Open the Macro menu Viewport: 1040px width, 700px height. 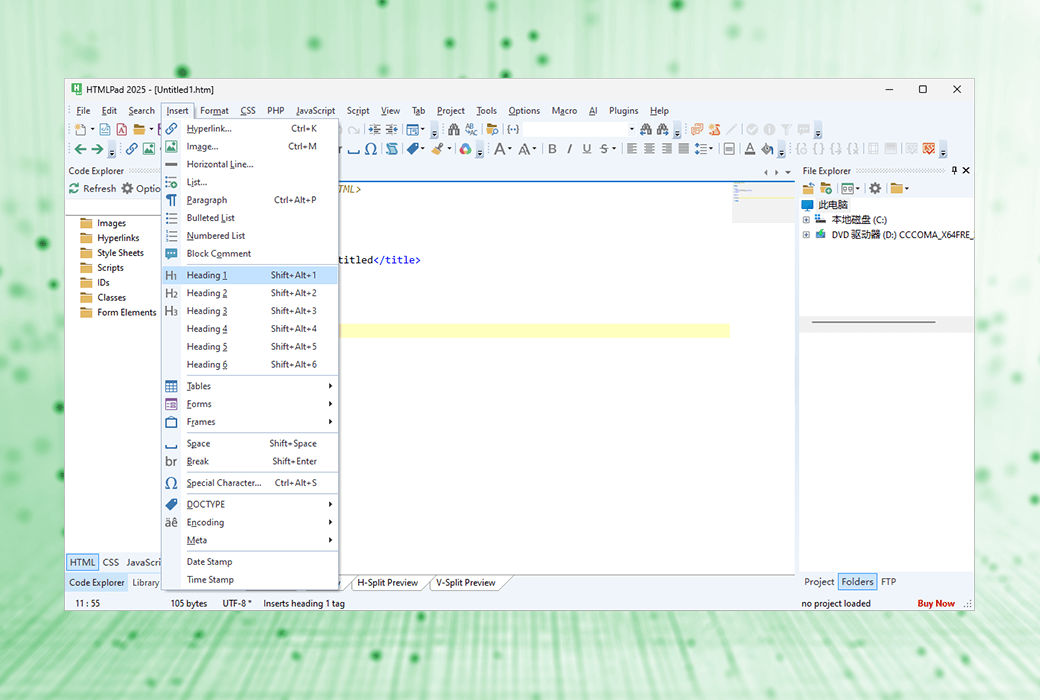(x=564, y=111)
